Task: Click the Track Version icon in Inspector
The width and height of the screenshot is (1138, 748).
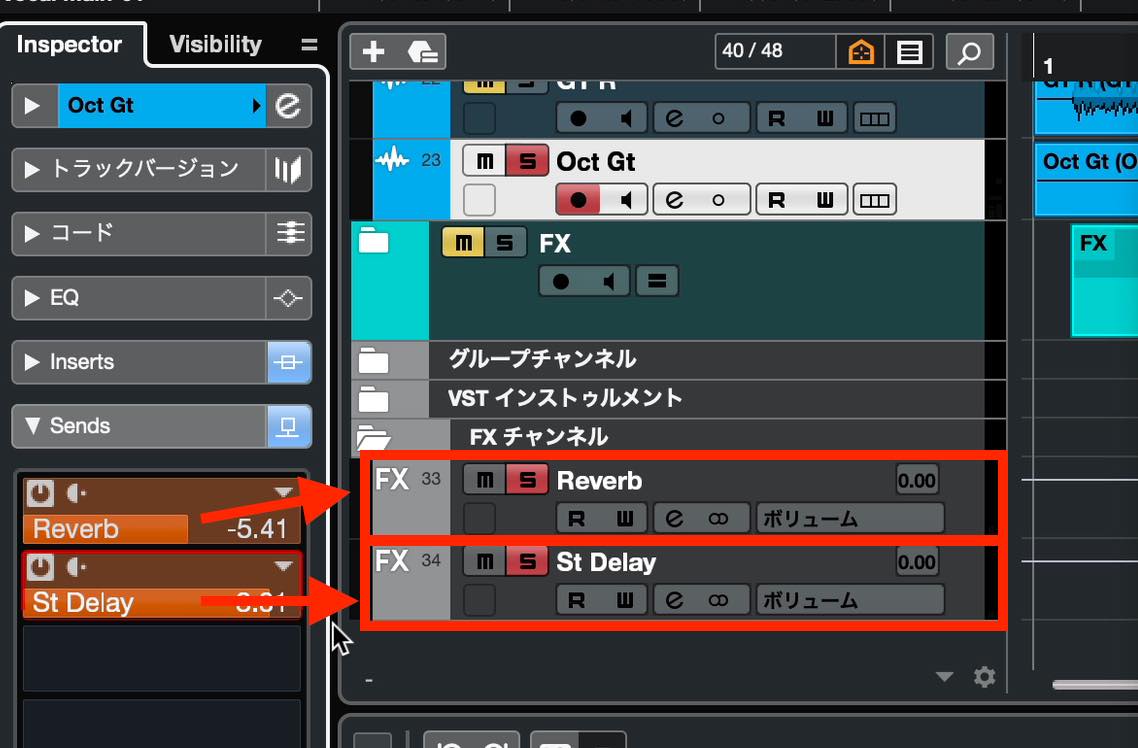Action: [x=288, y=170]
